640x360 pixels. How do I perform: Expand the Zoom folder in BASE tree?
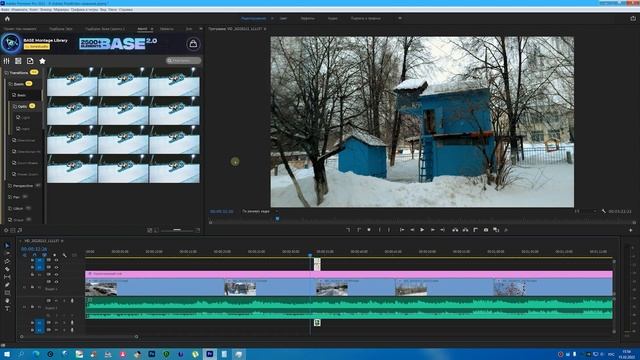19,84
